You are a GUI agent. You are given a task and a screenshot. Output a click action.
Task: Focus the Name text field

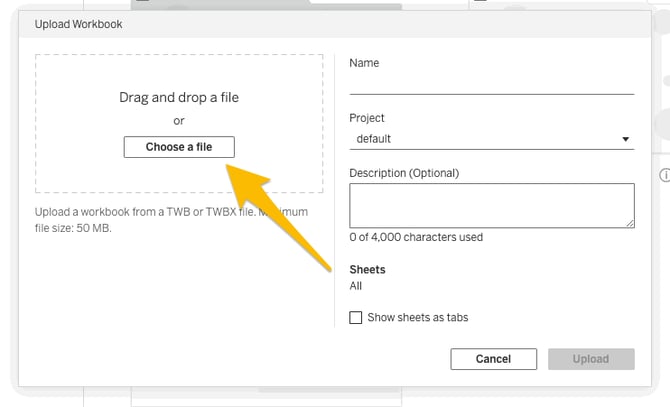point(491,84)
